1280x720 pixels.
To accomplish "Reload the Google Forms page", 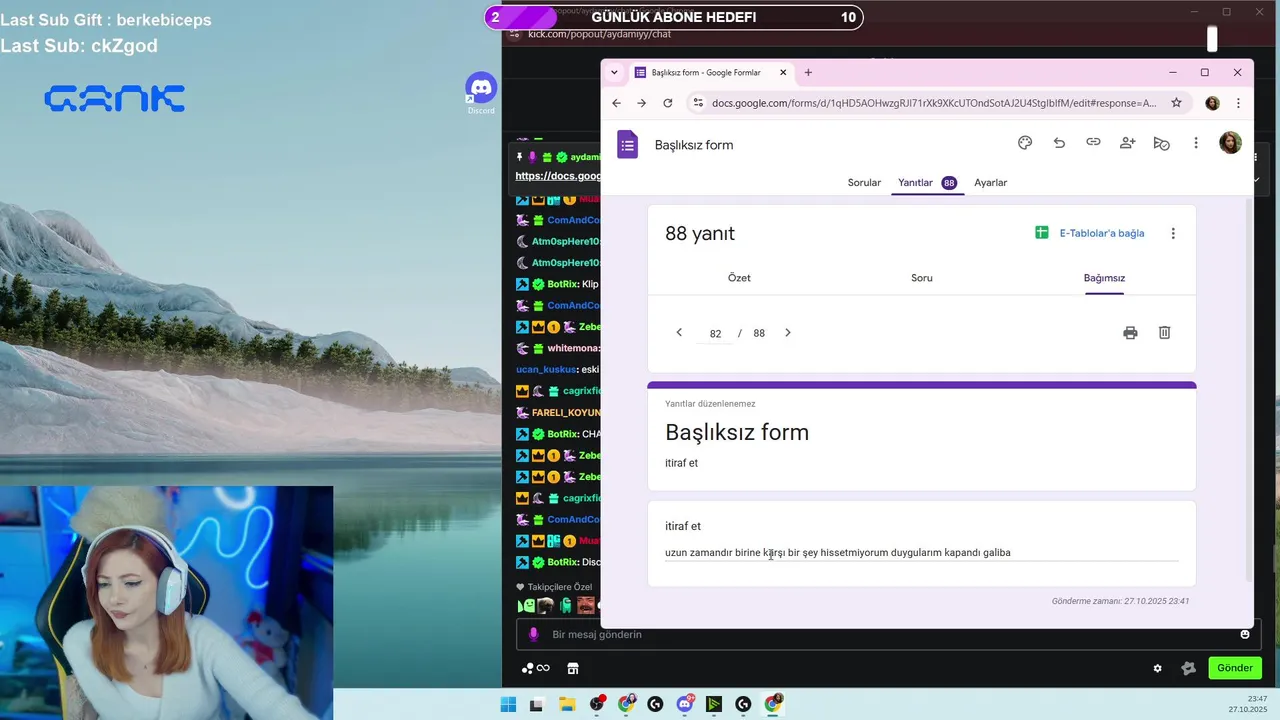I will (x=668, y=103).
